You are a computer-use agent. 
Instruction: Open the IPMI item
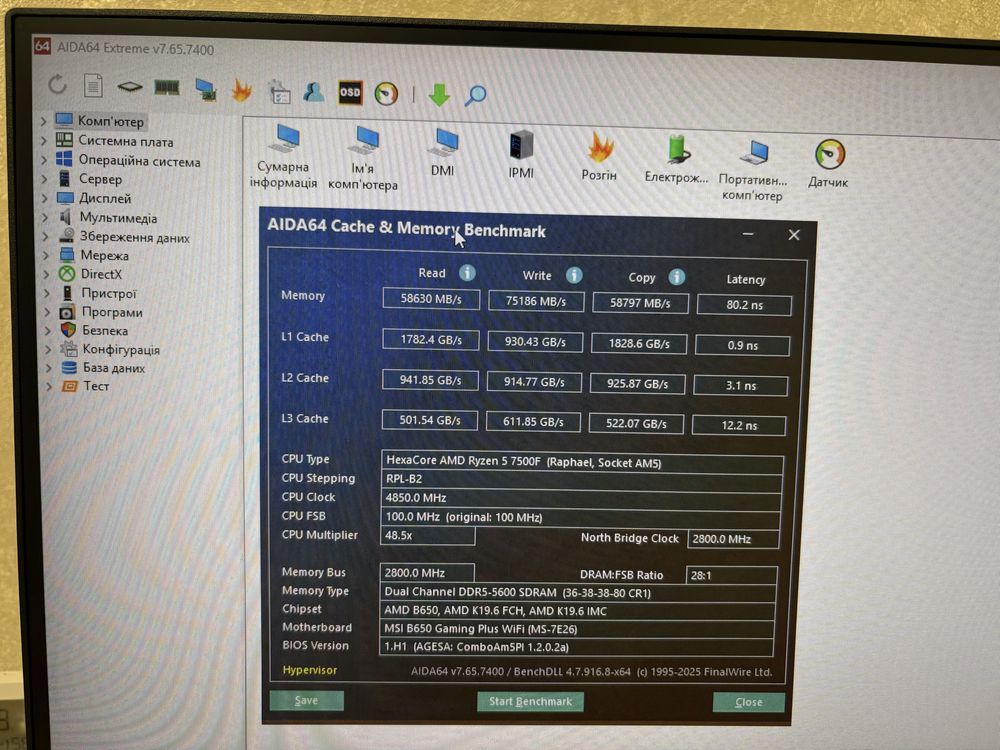(x=521, y=154)
